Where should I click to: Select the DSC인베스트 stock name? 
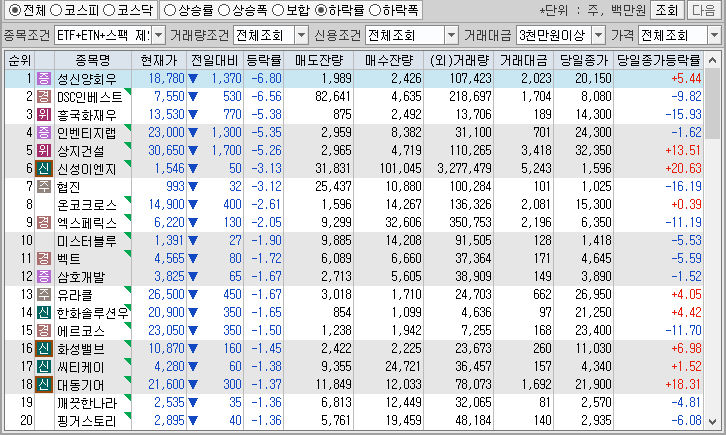pyautogui.click(x=89, y=97)
